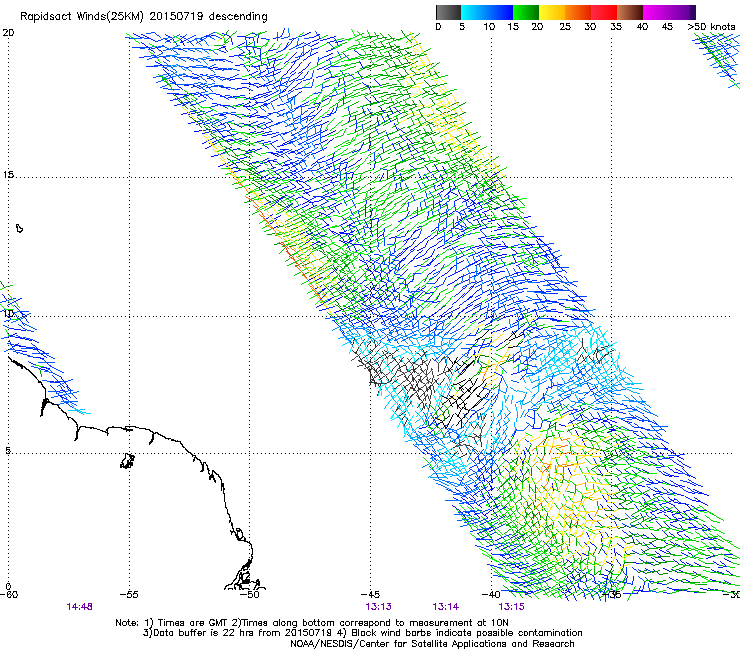Click the purple 13:15 pass time

pyautogui.click(x=511, y=607)
